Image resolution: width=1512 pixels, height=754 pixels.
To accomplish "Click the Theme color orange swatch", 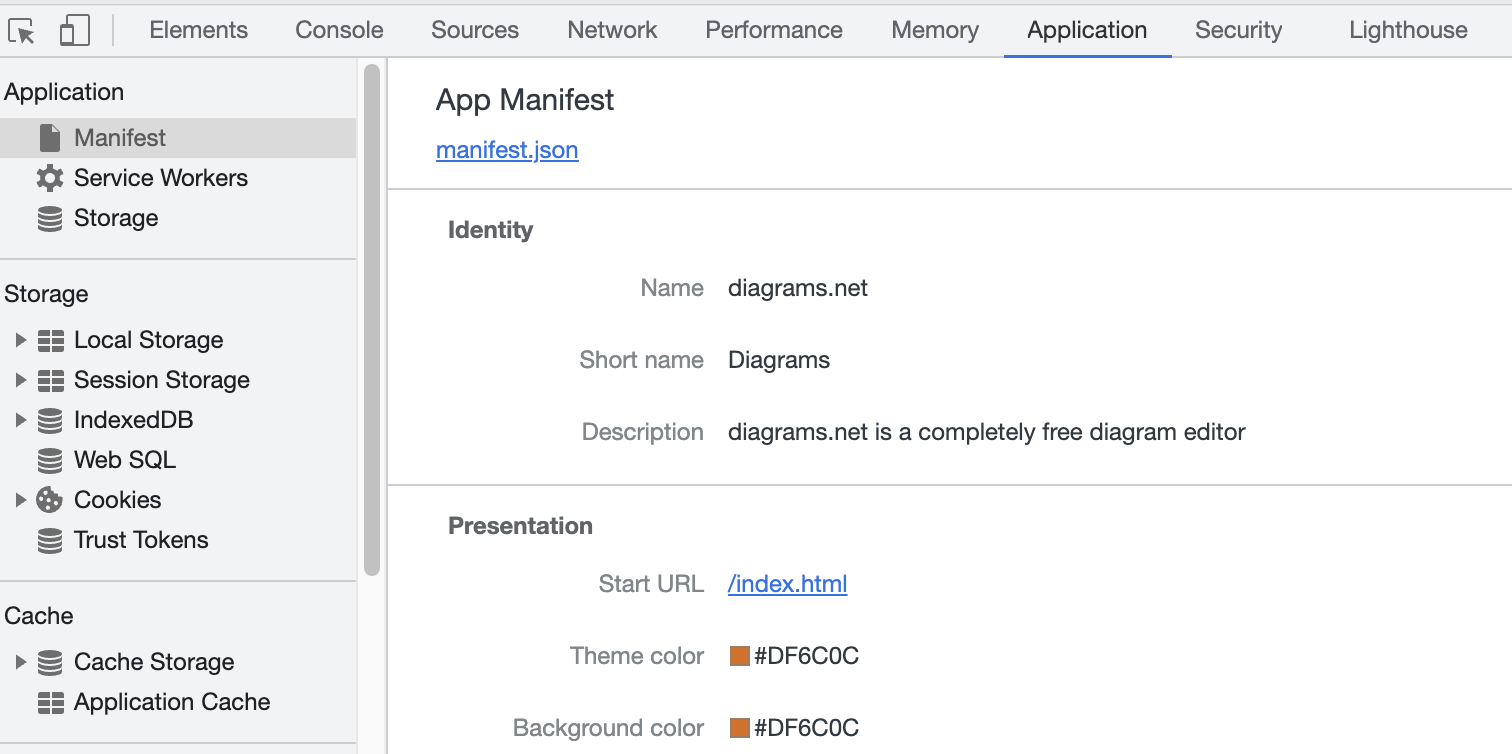I will click(x=740, y=656).
